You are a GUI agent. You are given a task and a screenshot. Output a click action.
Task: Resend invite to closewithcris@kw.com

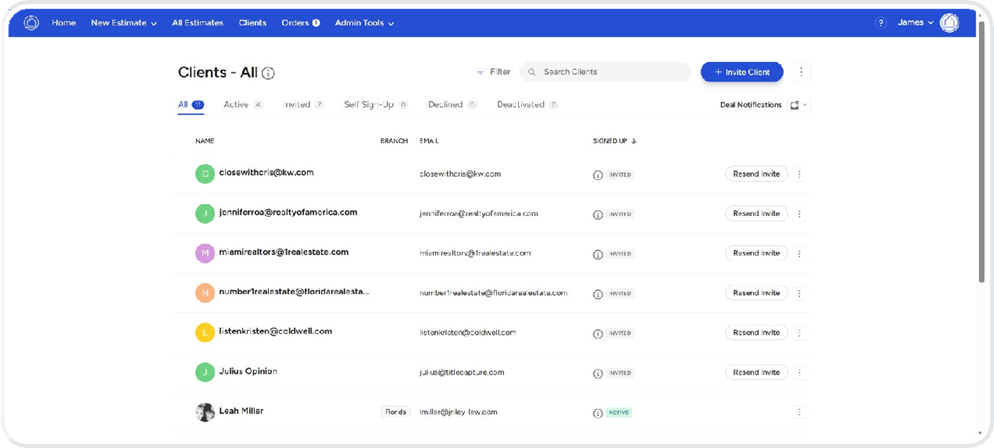[756, 174]
